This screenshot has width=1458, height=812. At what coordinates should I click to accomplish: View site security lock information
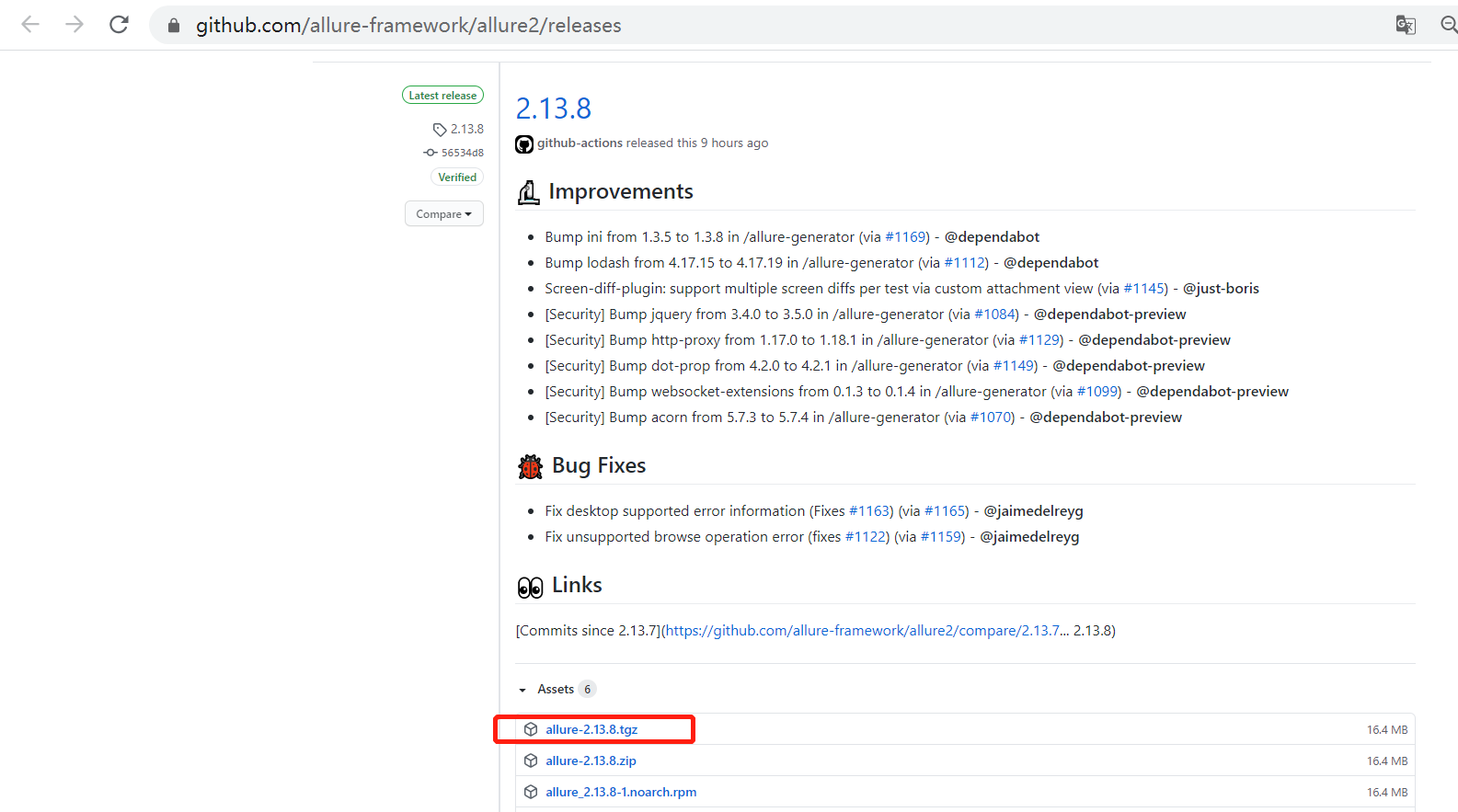[174, 26]
